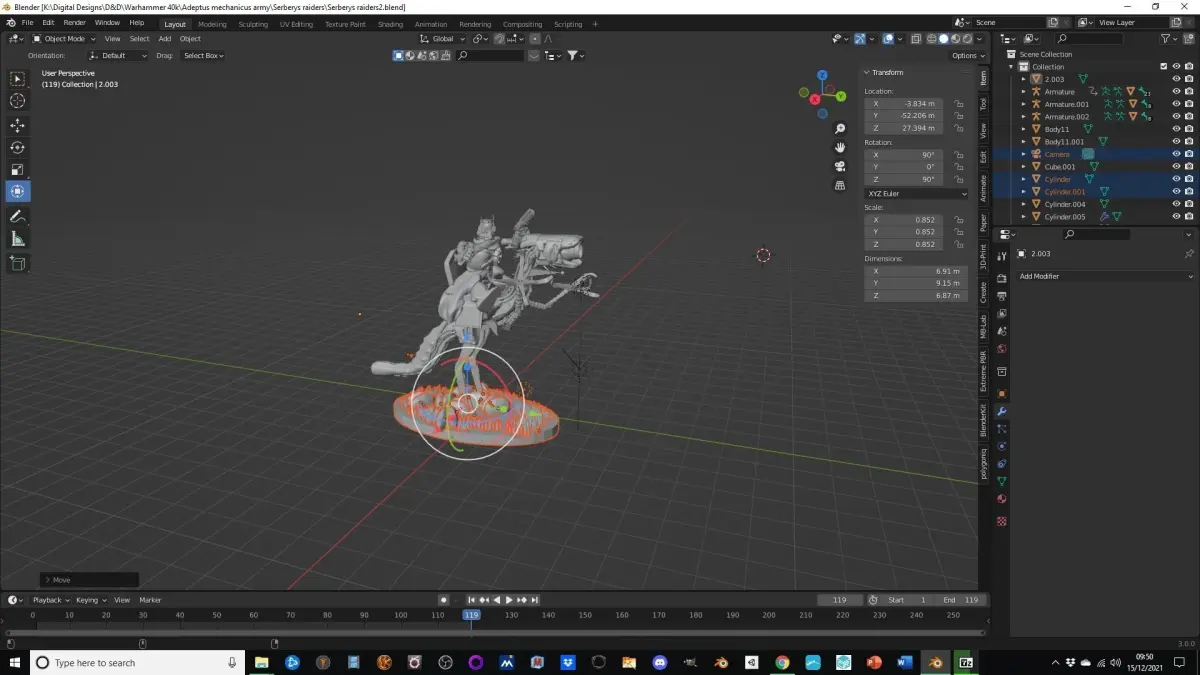Open Orientation Default dropdown
Image resolution: width=1200 pixels, height=675 pixels.
(x=117, y=56)
